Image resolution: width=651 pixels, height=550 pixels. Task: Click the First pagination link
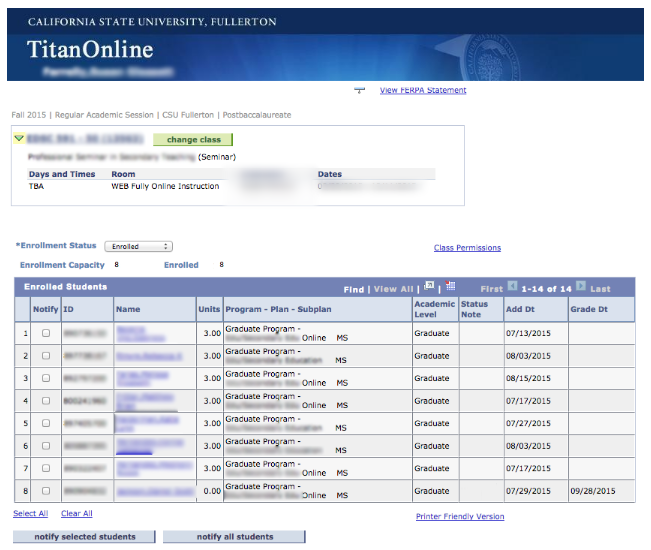coord(492,289)
